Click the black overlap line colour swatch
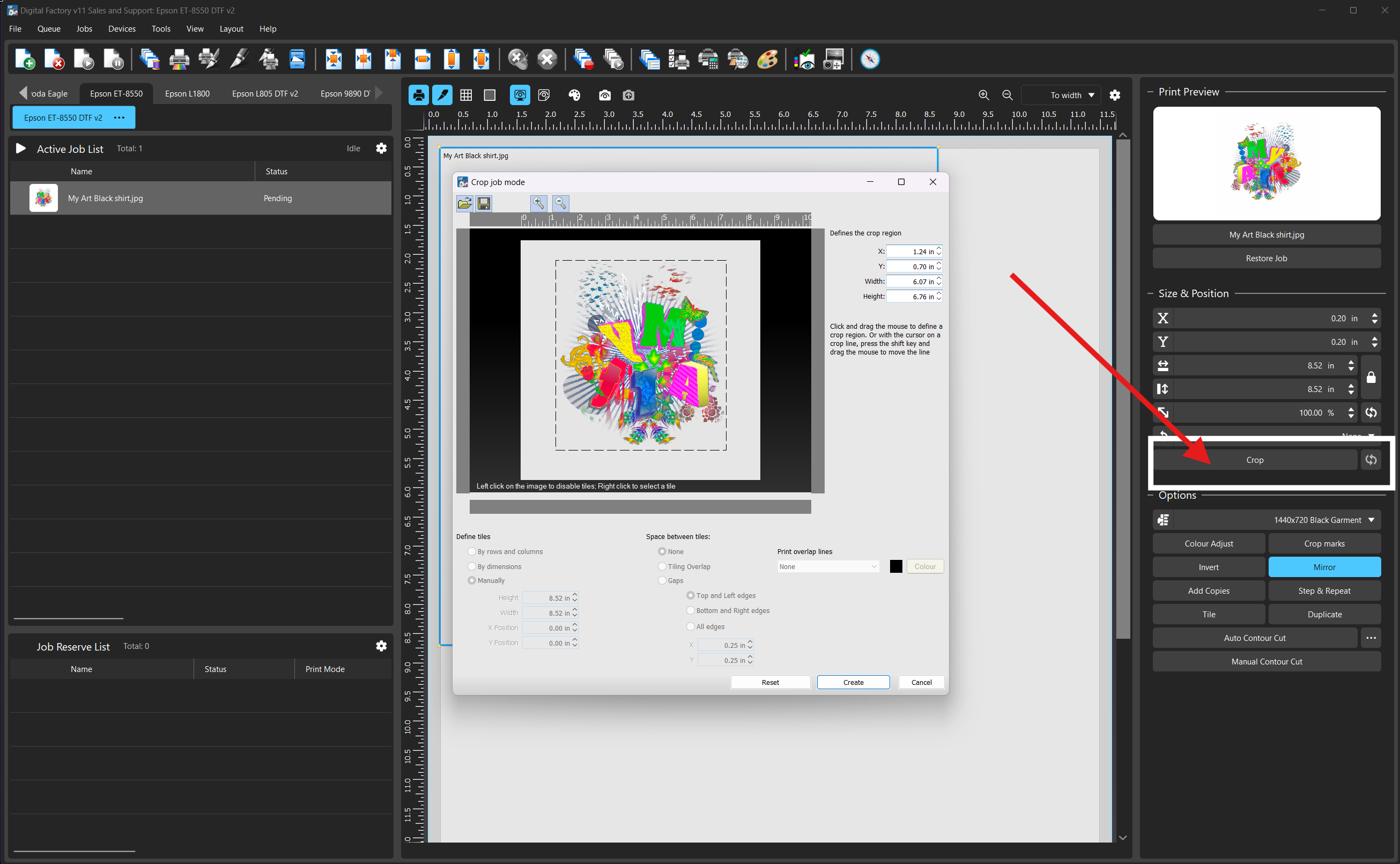Viewport: 1400px width, 864px height. click(x=895, y=566)
